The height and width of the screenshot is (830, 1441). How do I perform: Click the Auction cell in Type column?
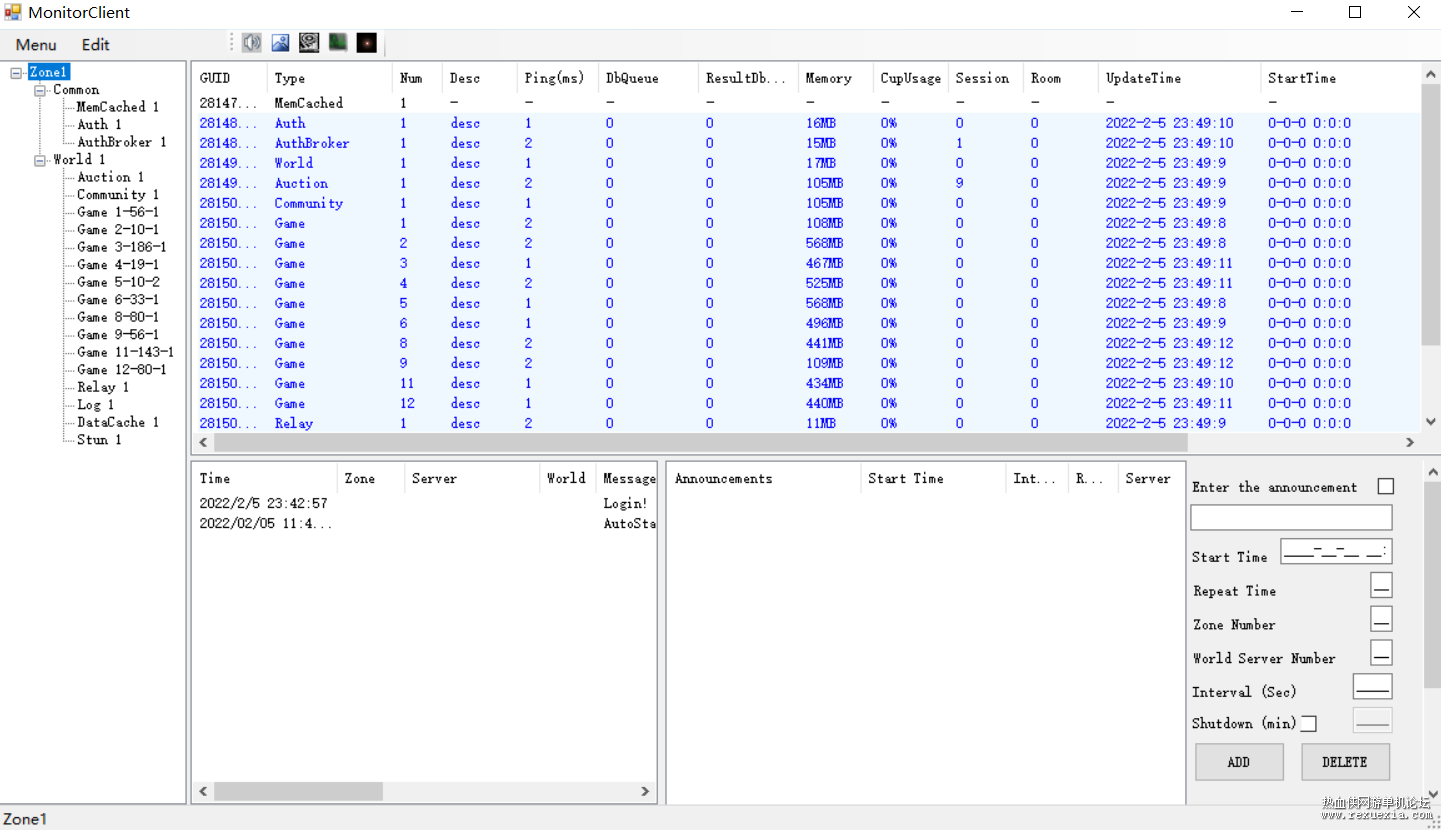(x=301, y=183)
